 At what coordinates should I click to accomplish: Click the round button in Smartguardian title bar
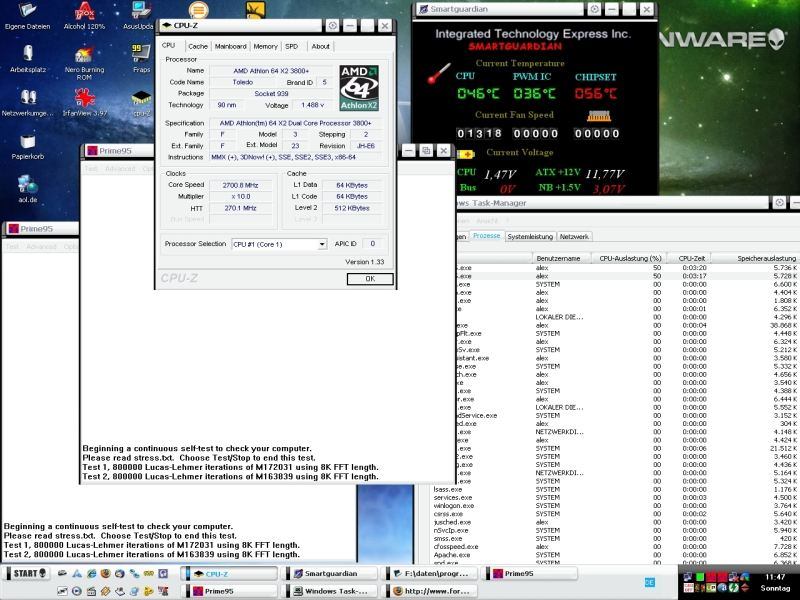(x=594, y=9)
